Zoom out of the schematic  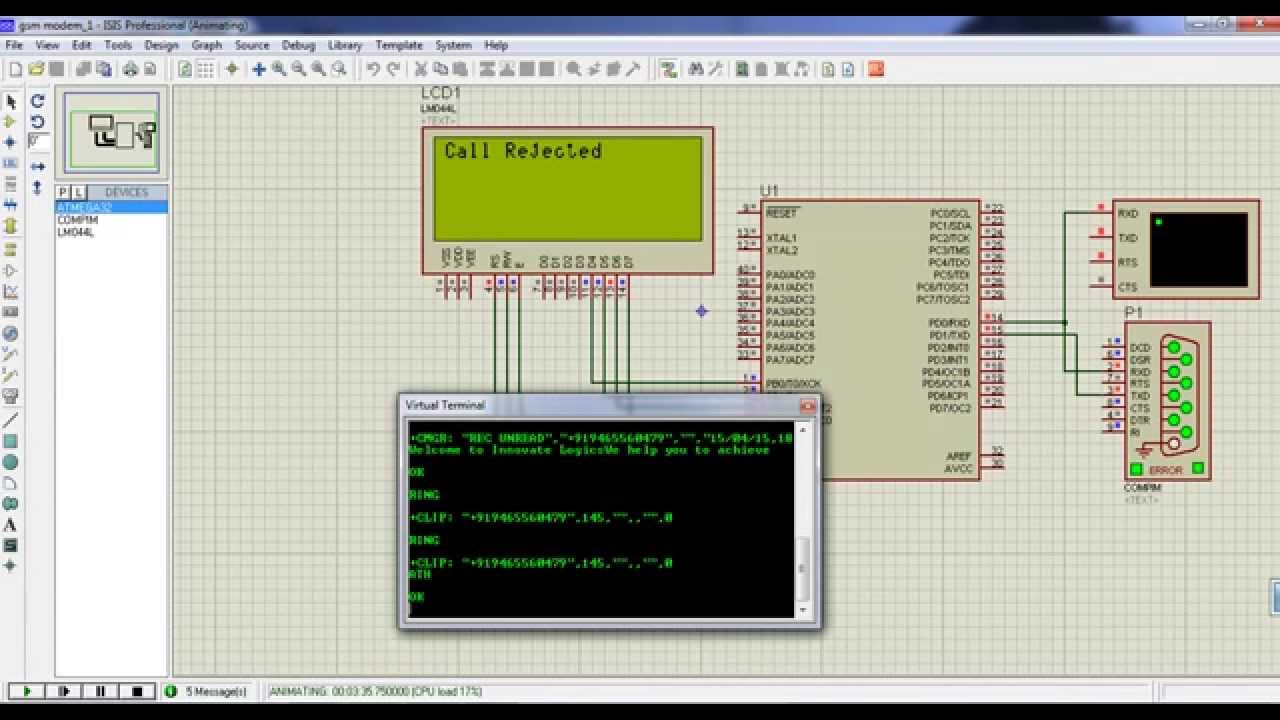(299, 69)
